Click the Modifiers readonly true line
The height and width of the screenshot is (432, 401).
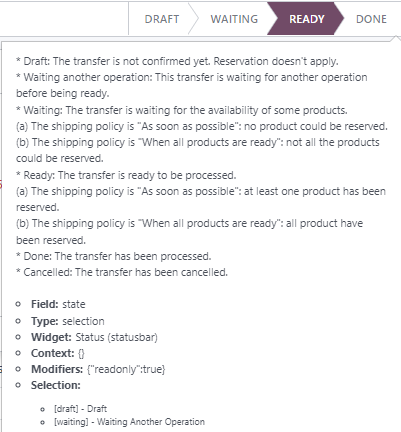coord(98,369)
